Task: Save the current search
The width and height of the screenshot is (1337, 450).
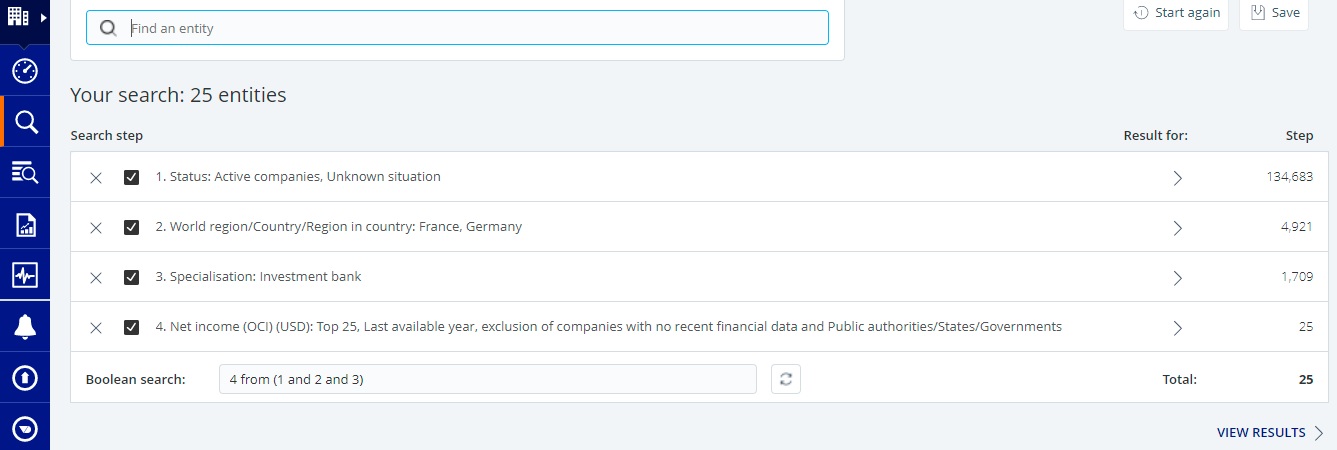Action: [1274, 13]
